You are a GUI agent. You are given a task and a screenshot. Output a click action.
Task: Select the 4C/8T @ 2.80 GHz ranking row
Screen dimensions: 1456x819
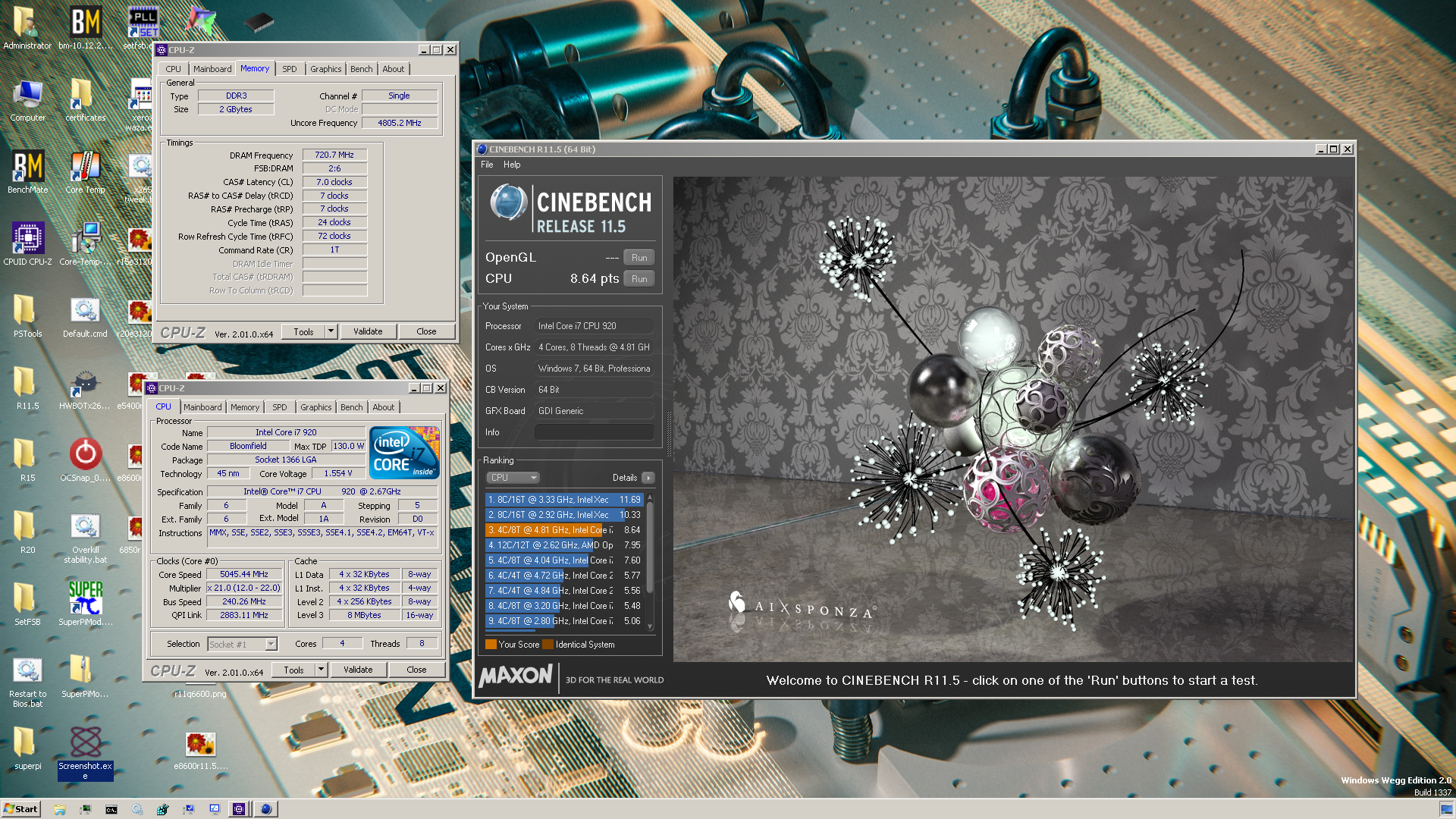coord(564,621)
